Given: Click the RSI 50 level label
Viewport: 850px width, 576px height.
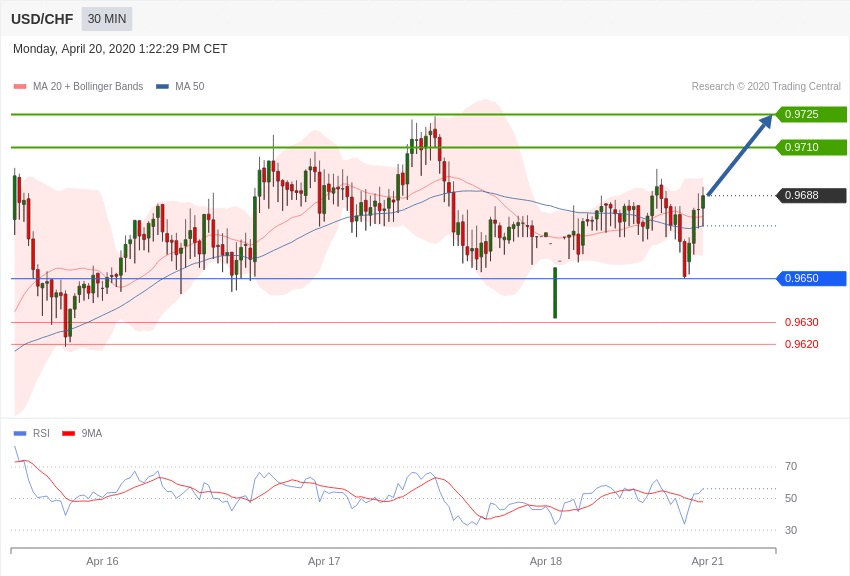Looking at the screenshot, I should [791, 498].
